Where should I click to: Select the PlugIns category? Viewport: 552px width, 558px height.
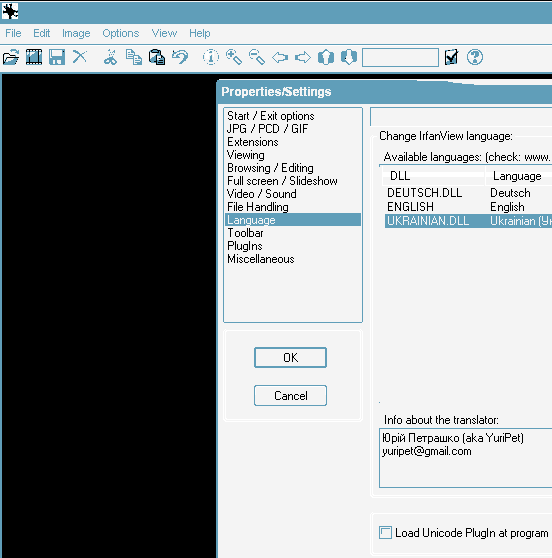click(x=293, y=246)
